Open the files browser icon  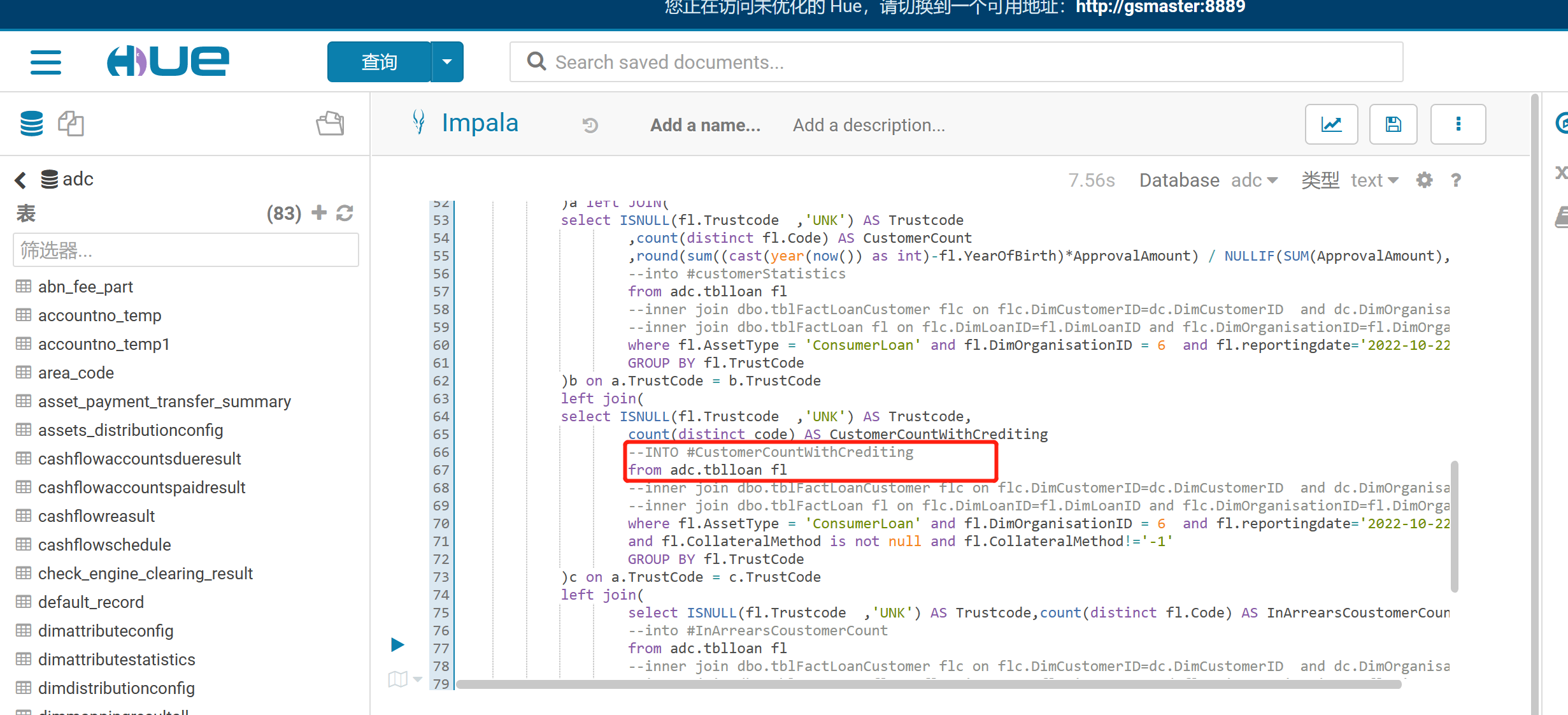click(330, 124)
